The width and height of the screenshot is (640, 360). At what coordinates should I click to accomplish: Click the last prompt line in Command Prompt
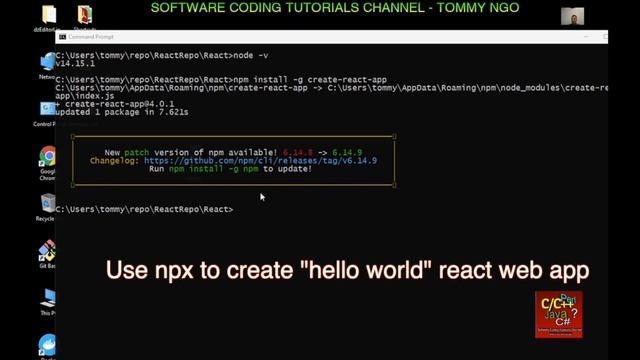pyautogui.click(x=144, y=209)
